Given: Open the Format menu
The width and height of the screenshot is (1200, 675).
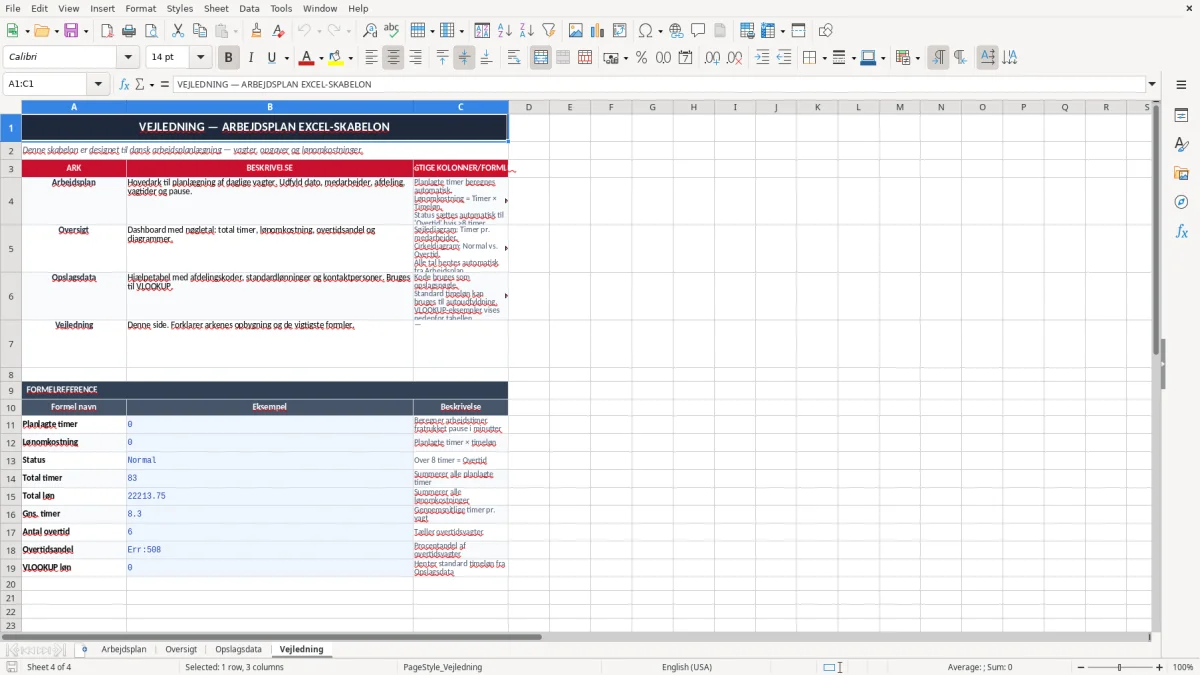Looking at the screenshot, I should 141,8.
